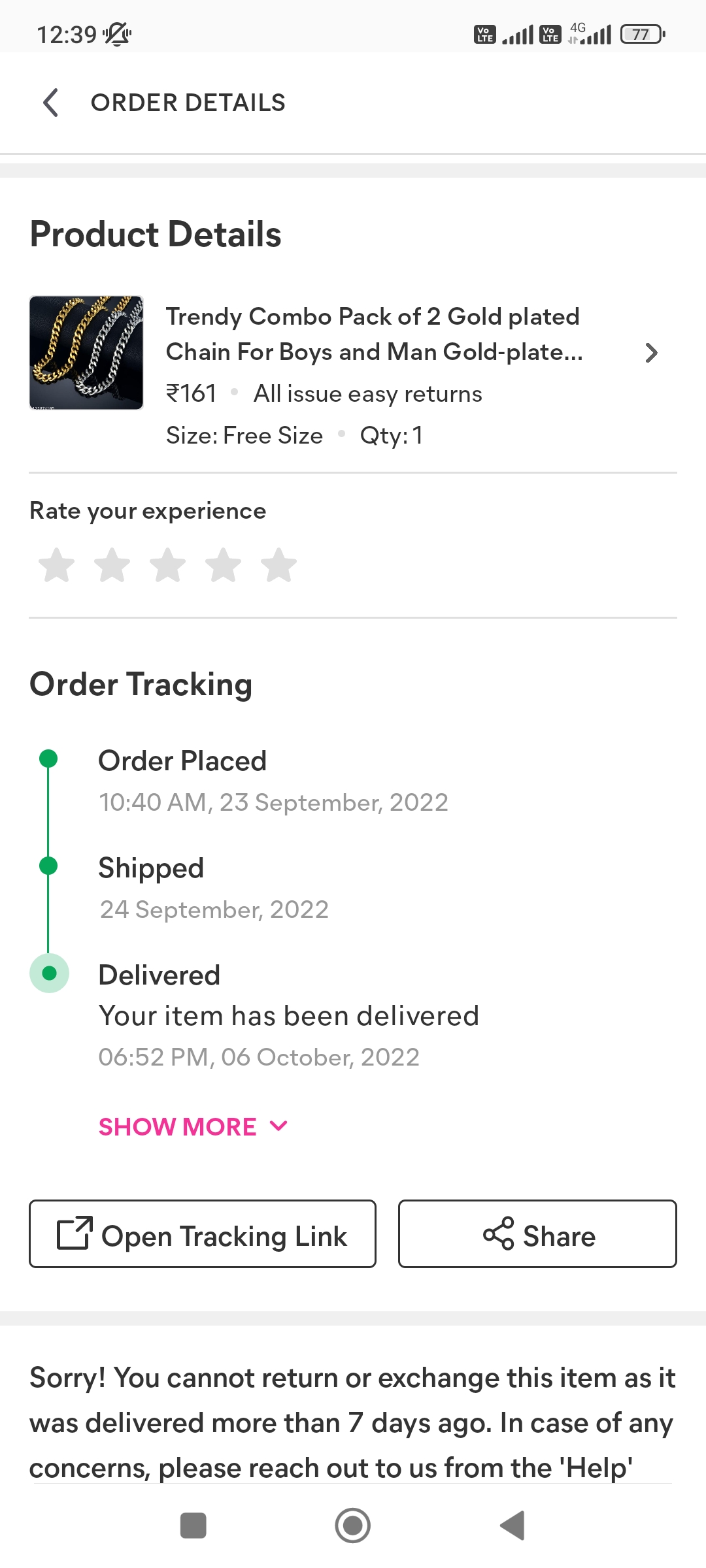Screen dimensions: 706x1568
Task: Tap the Android home navigation button
Action: [x=353, y=1526]
